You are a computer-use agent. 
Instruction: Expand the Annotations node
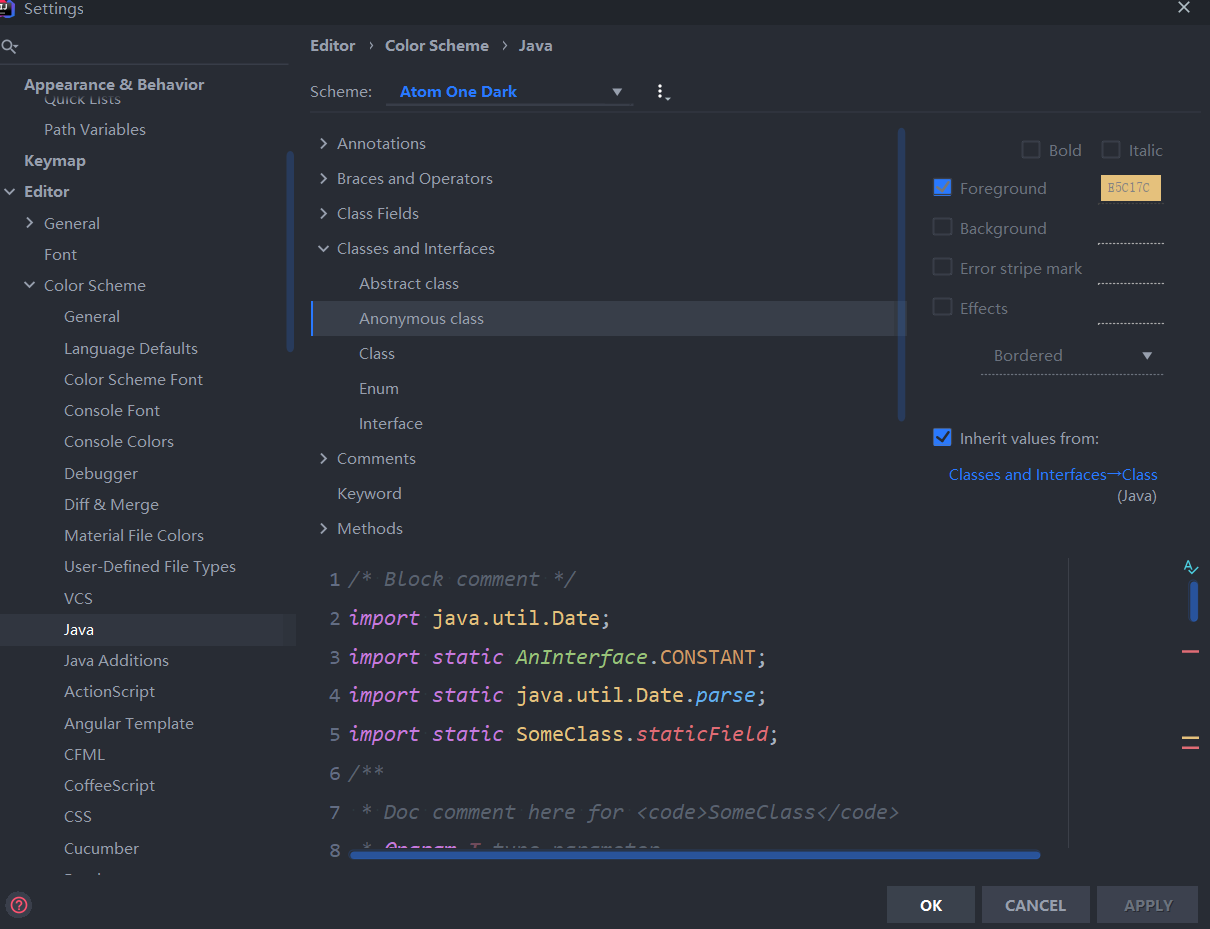click(324, 144)
